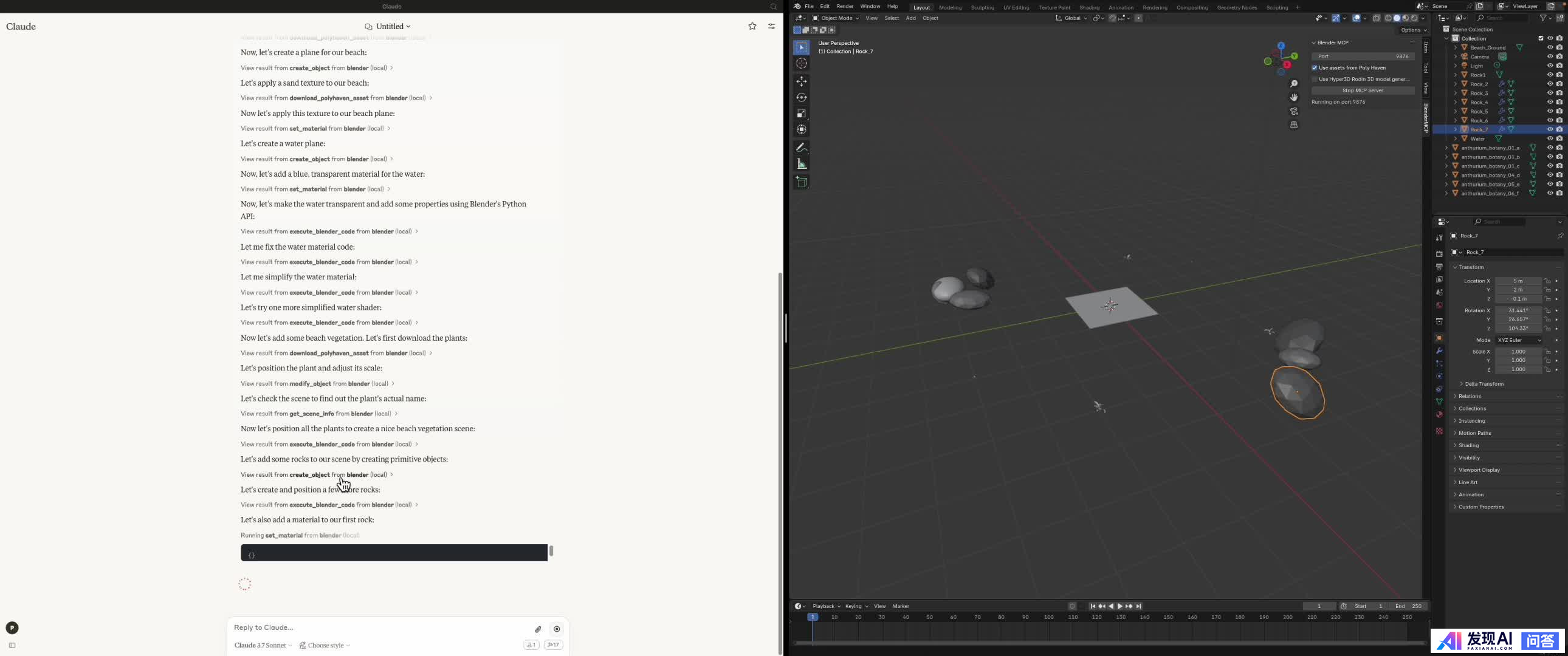The height and width of the screenshot is (656, 1568).
Task: Select the Move tool in Blender toolbar
Action: tap(802, 81)
